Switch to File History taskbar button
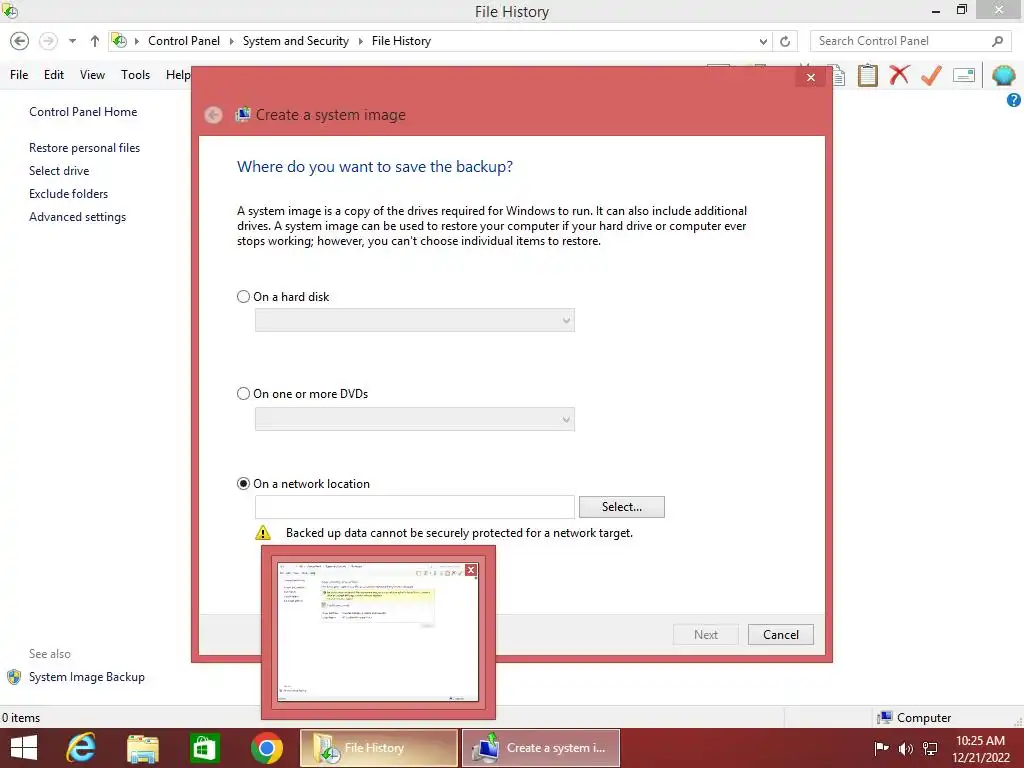Image resolution: width=1024 pixels, height=768 pixels. point(379,748)
